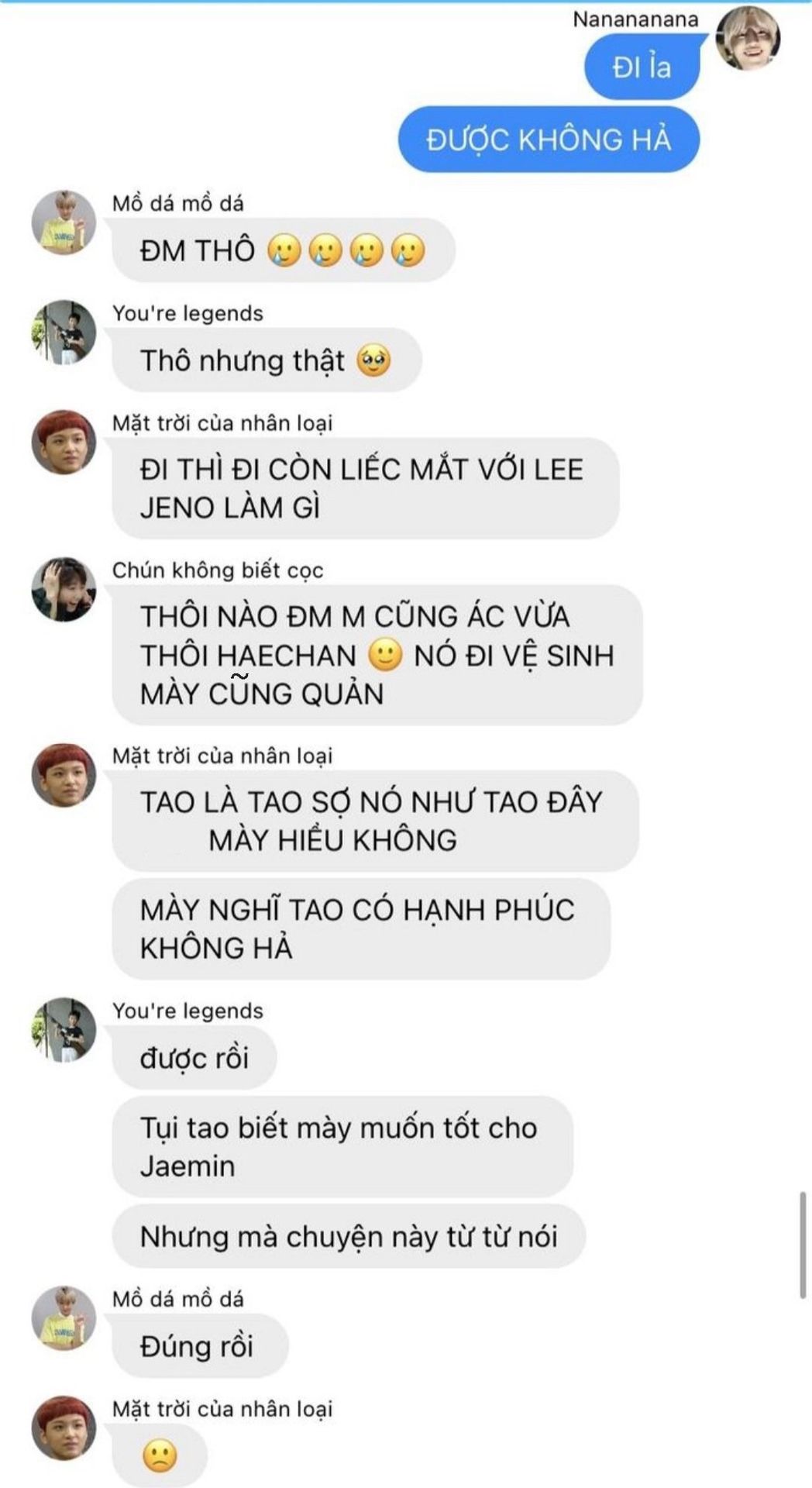Tap the blue ĐƯỢC KHÔNG HẢ bubble

click(x=549, y=139)
